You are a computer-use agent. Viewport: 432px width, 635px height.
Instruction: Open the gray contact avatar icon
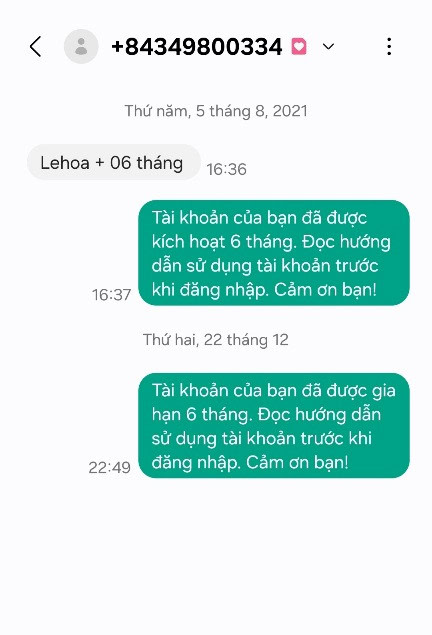pos(81,47)
